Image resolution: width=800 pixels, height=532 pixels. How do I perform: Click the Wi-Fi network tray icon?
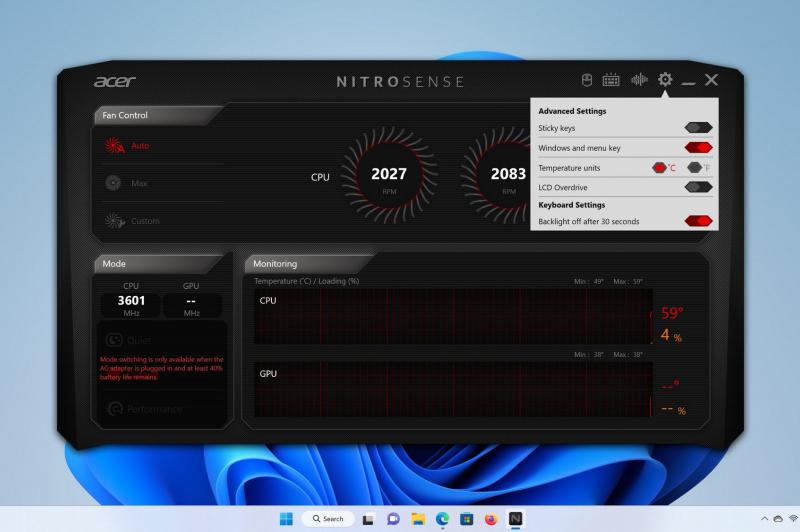(793, 519)
